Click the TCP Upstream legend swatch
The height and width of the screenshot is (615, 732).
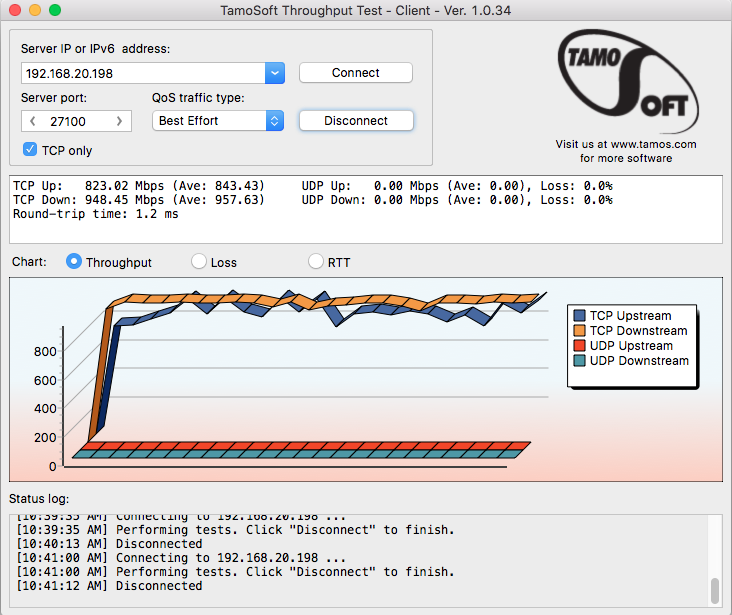click(x=579, y=316)
